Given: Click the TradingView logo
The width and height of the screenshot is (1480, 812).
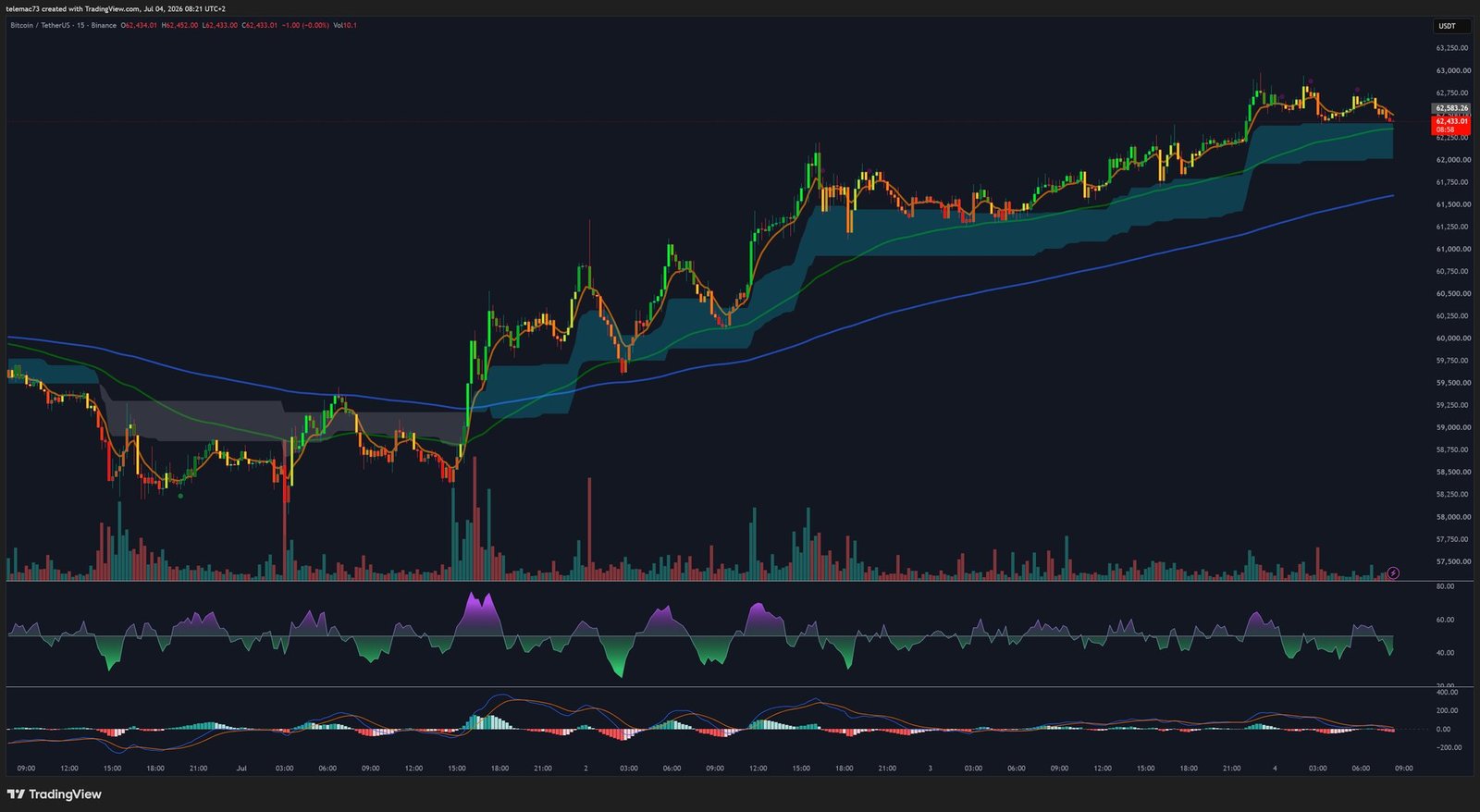Looking at the screenshot, I should (54, 794).
